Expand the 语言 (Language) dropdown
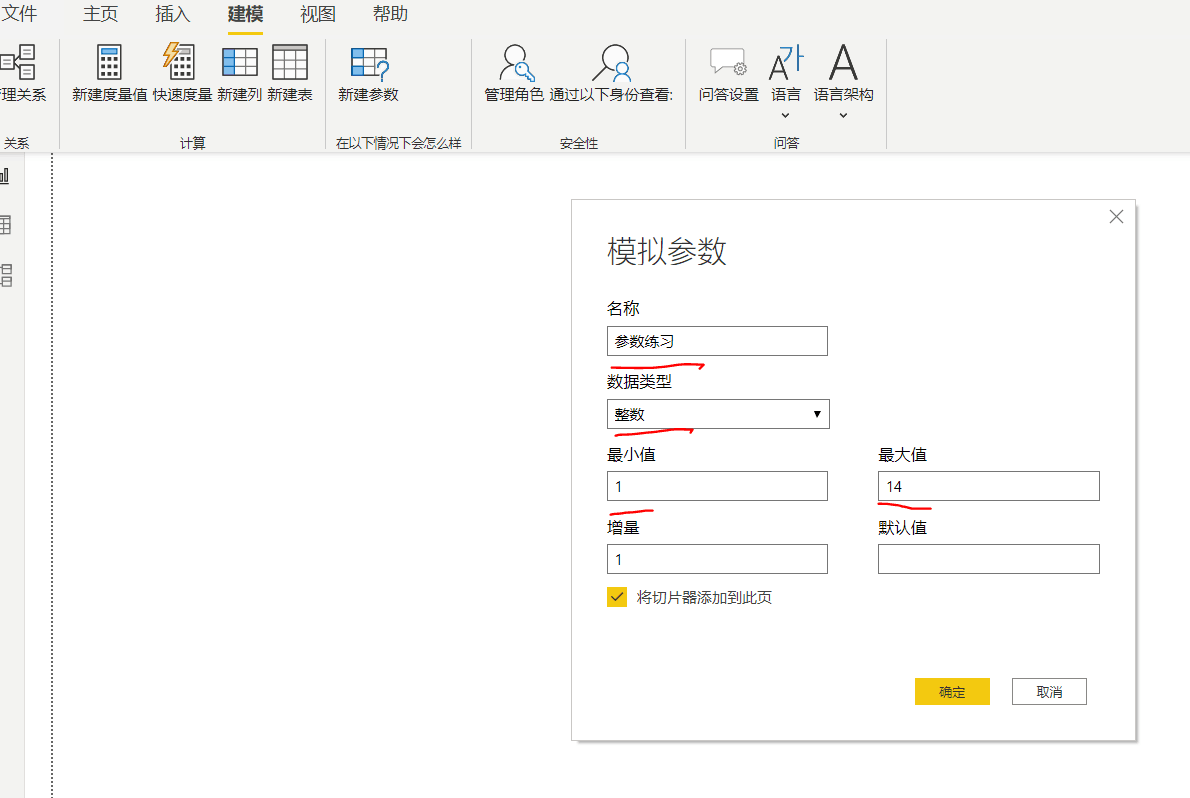This screenshot has width=1190, height=798. pos(785,115)
